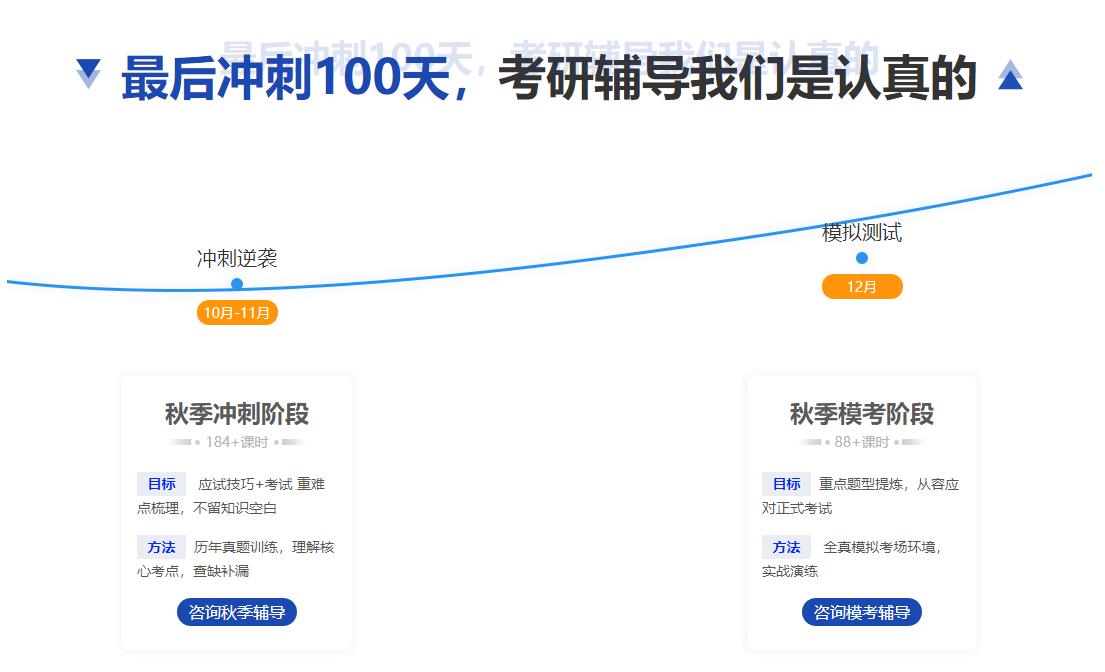Toggle the 10月-11月 date badge

point(238,312)
